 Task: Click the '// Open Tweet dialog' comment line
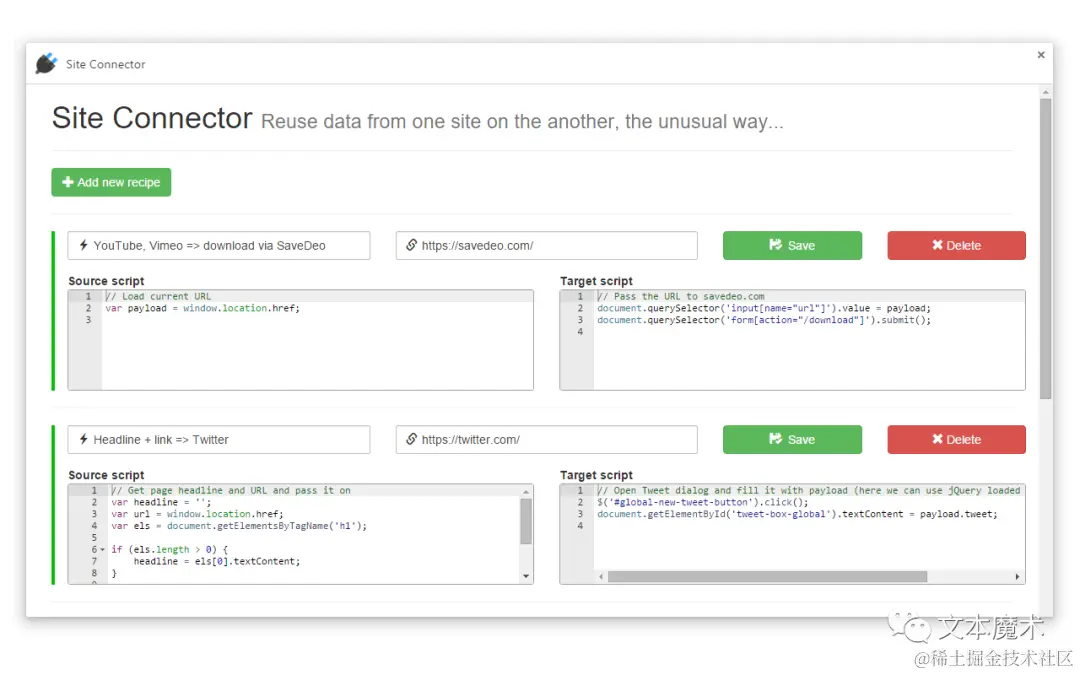pyautogui.click(x=809, y=490)
